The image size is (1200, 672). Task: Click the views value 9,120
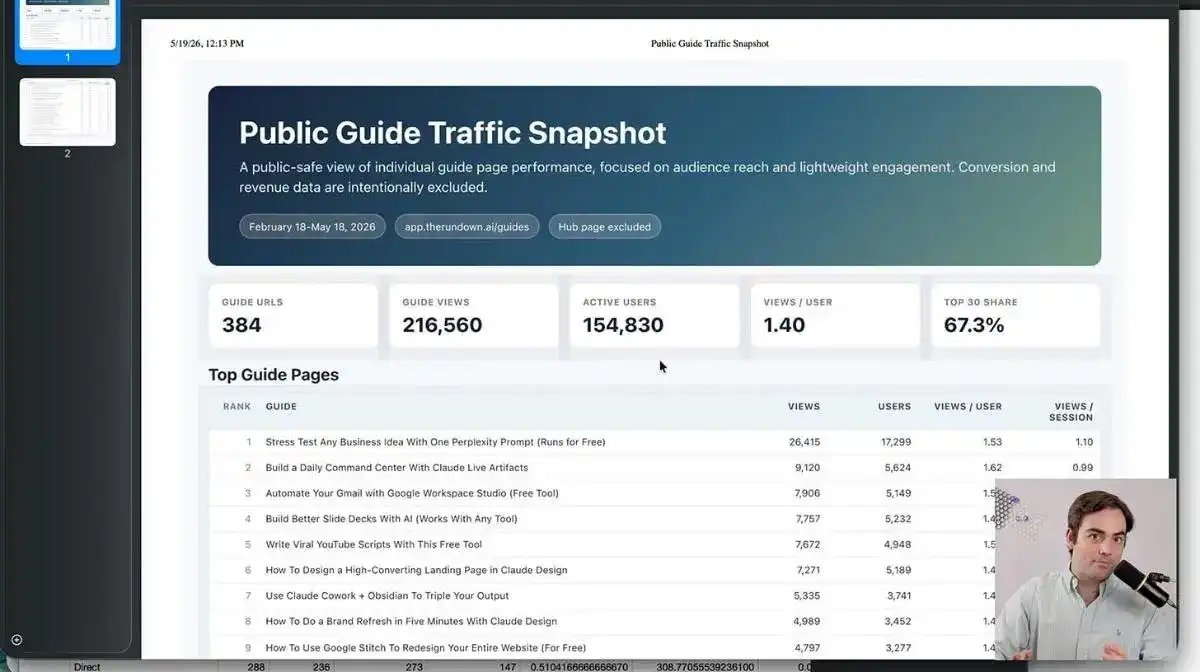pyautogui.click(x=807, y=468)
